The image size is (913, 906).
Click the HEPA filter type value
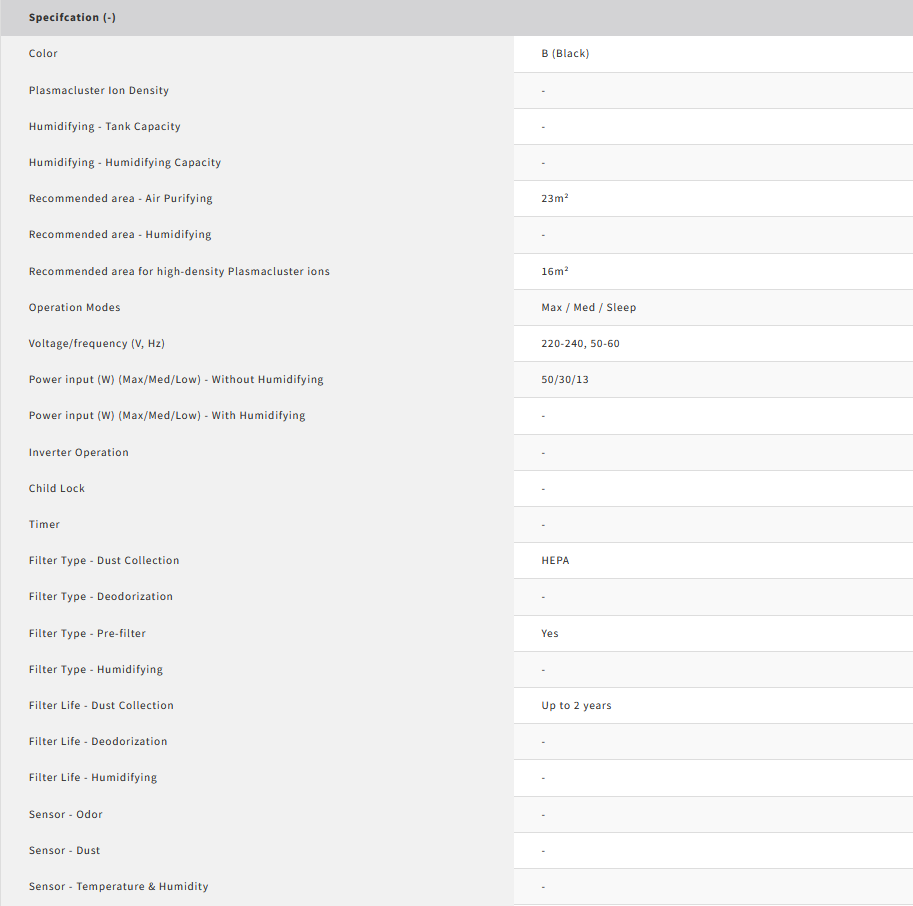pyautogui.click(x=555, y=561)
